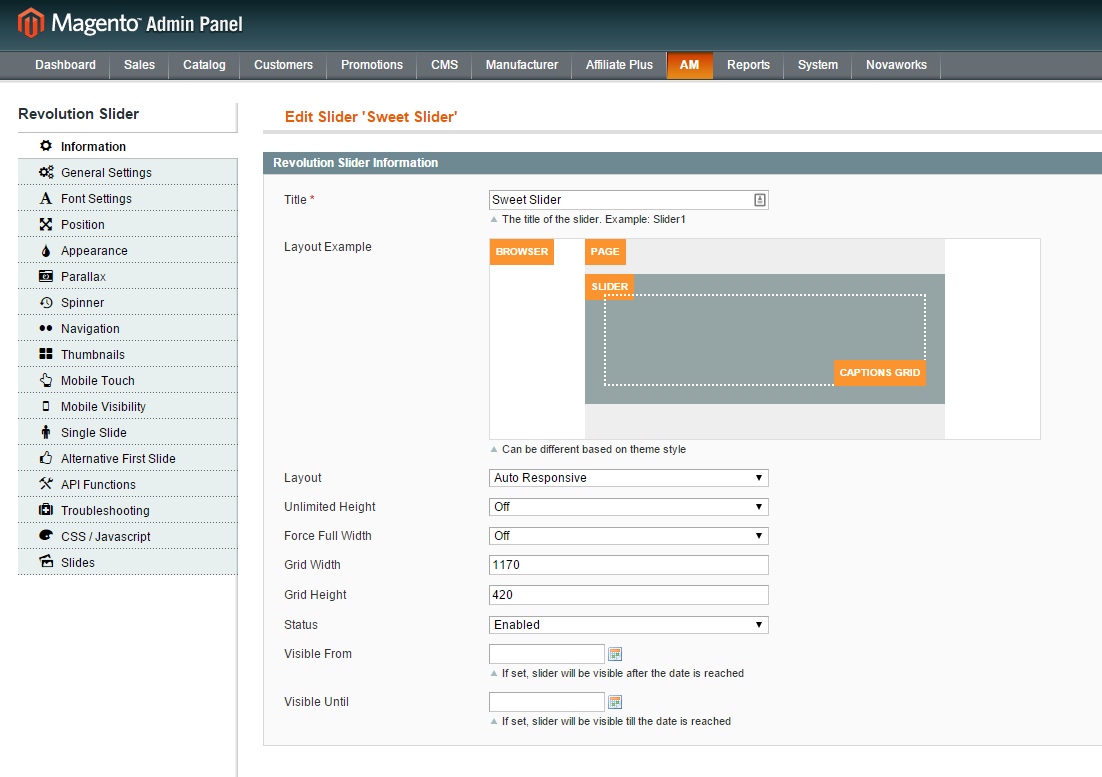The image size is (1102, 777).
Task: Open the System menu
Action: (x=817, y=65)
